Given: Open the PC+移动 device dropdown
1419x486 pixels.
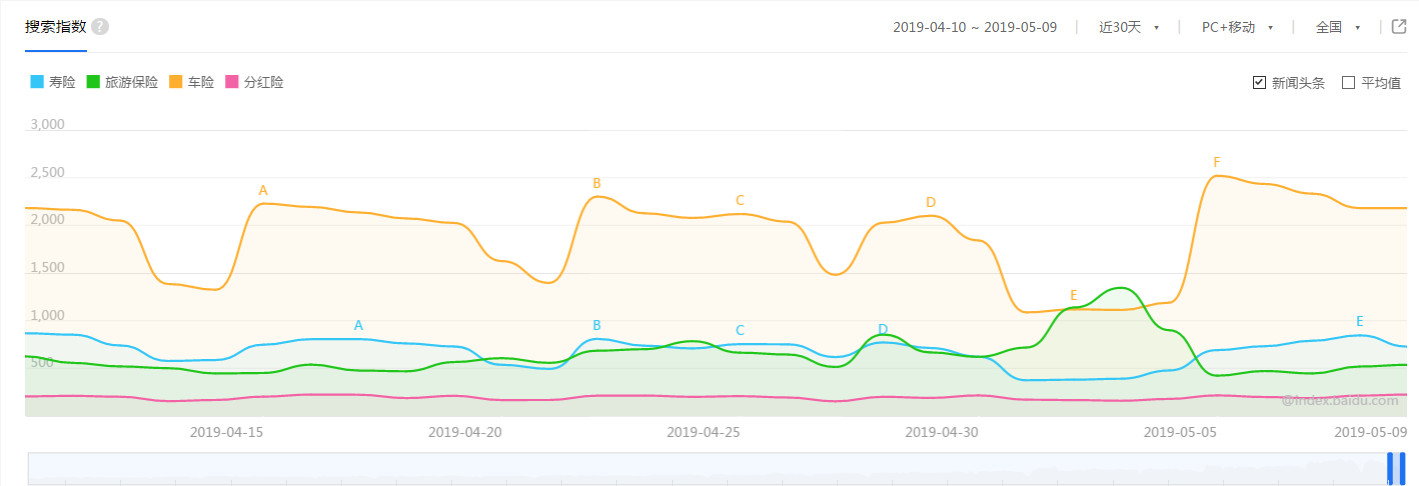Looking at the screenshot, I should pyautogui.click(x=1237, y=27).
